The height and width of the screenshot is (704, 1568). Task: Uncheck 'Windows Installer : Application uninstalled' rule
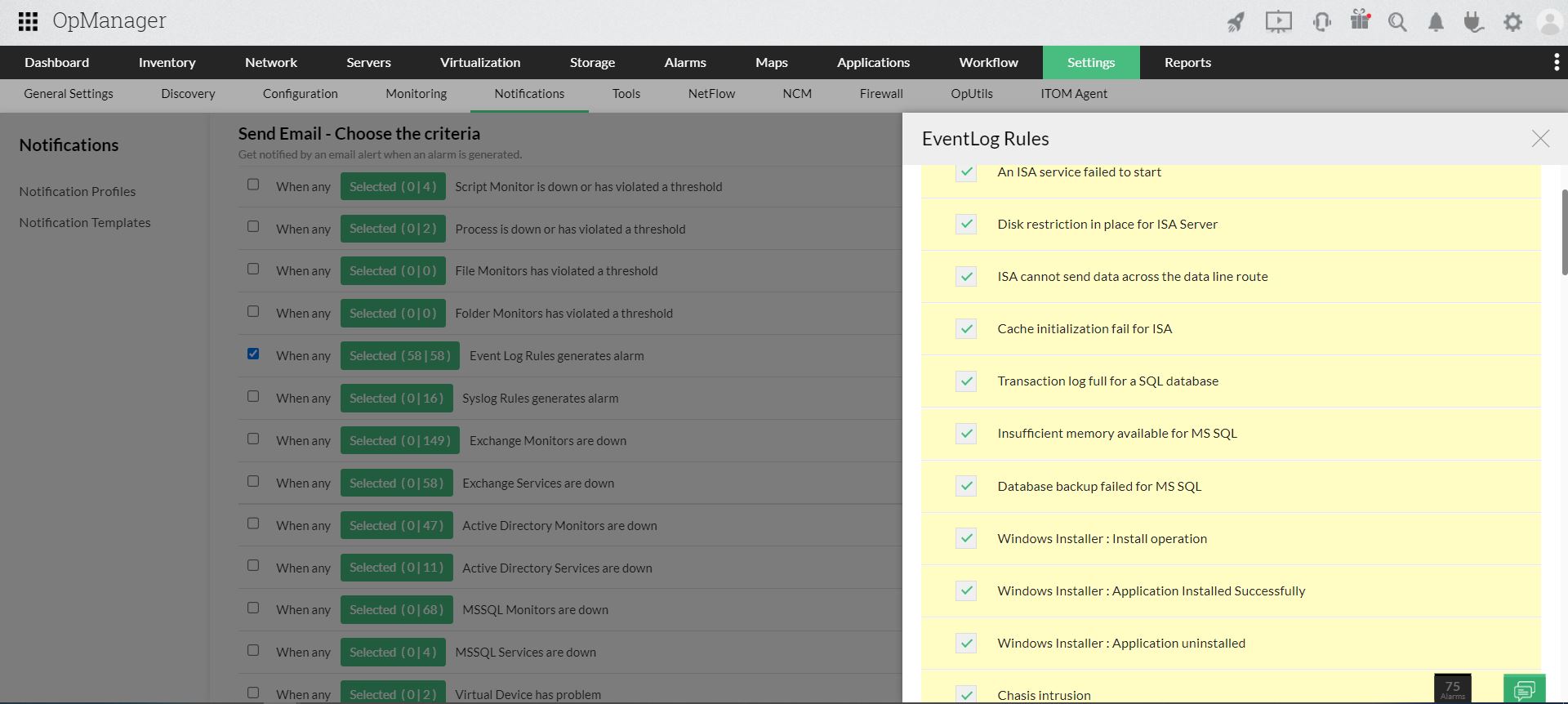point(966,643)
